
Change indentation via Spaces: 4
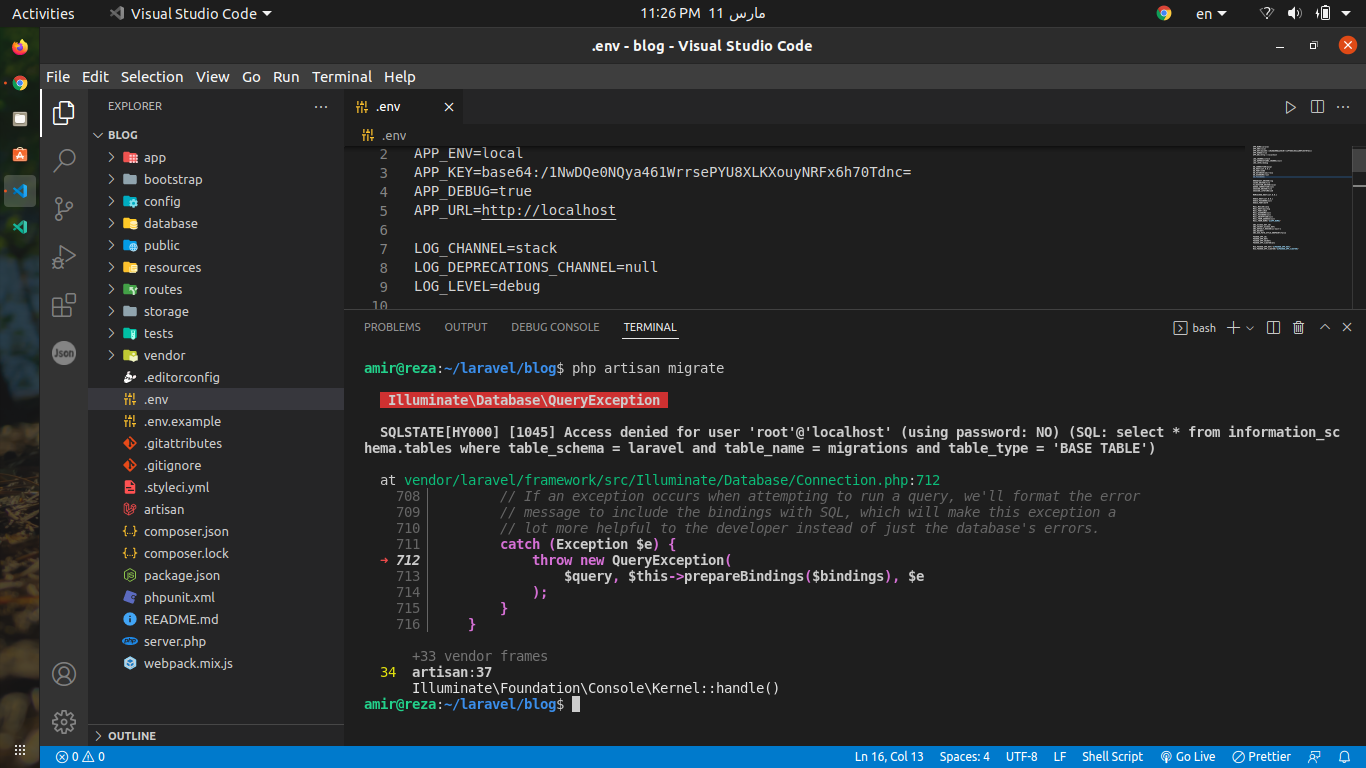click(965, 757)
